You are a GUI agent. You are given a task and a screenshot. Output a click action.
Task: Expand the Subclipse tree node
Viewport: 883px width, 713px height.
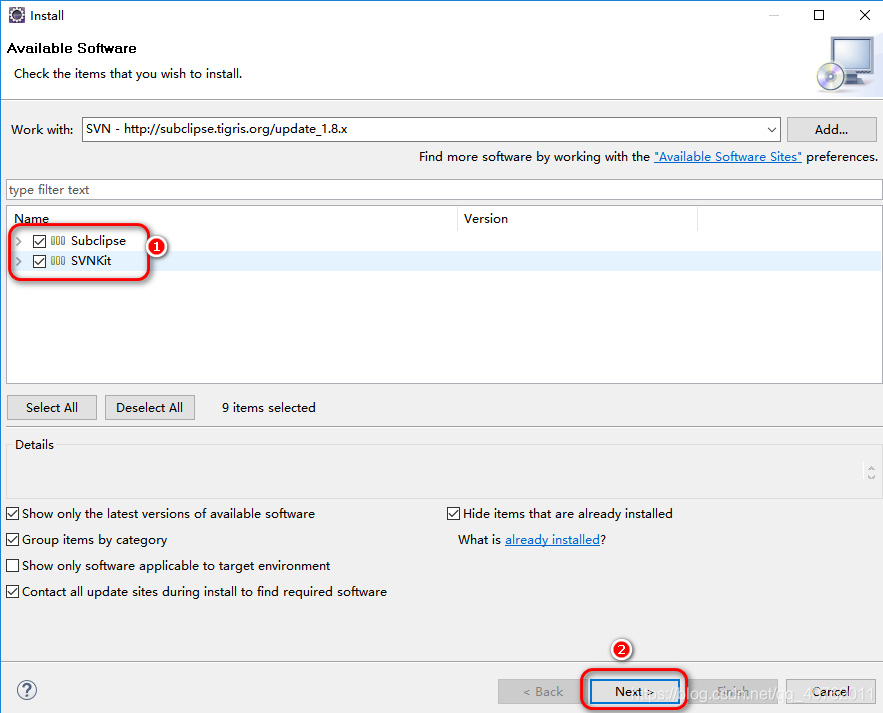pyautogui.click(x=19, y=241)
